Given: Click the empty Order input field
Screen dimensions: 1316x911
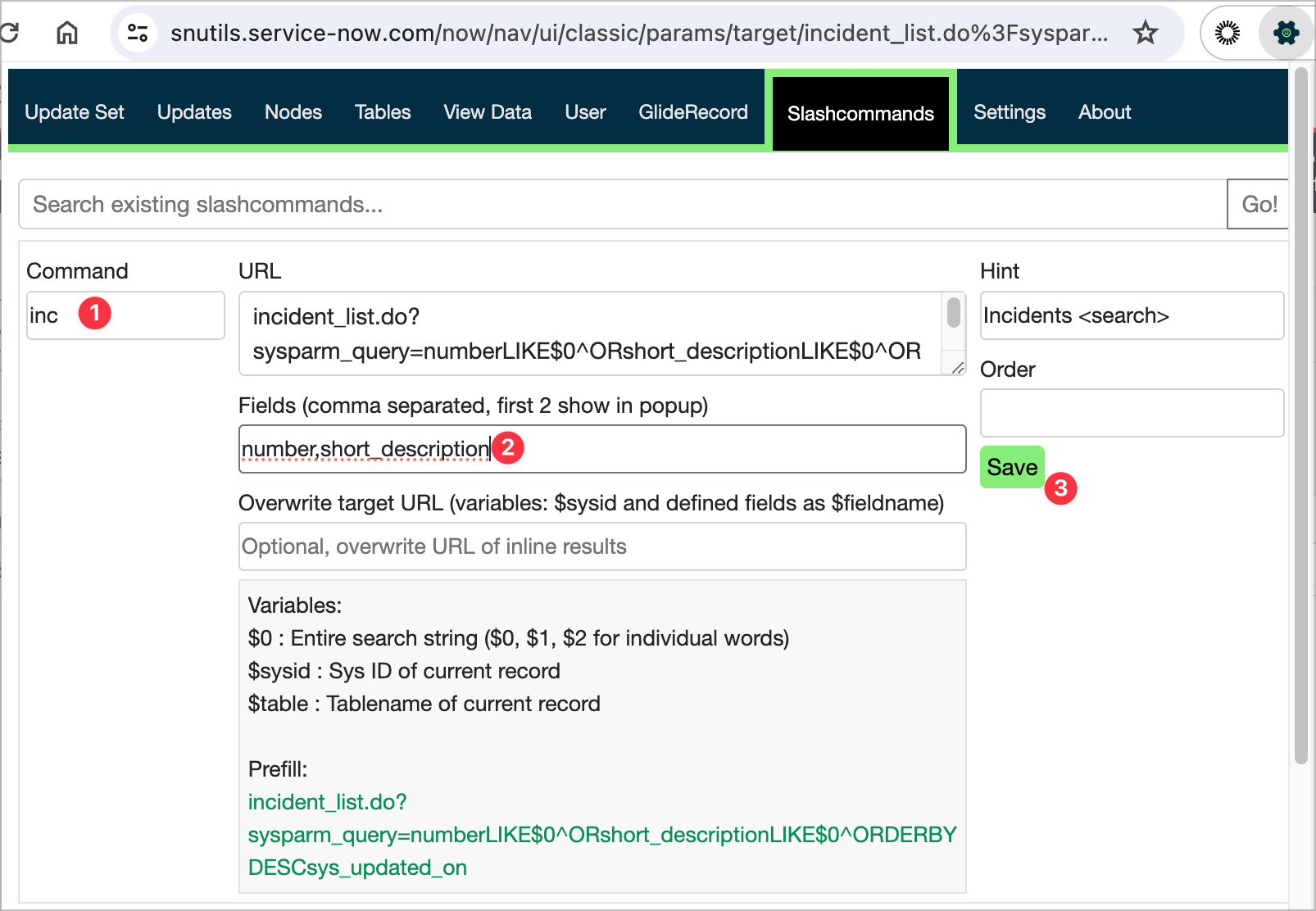Looking at the screenshot, I should click(x=1131, y=413).
